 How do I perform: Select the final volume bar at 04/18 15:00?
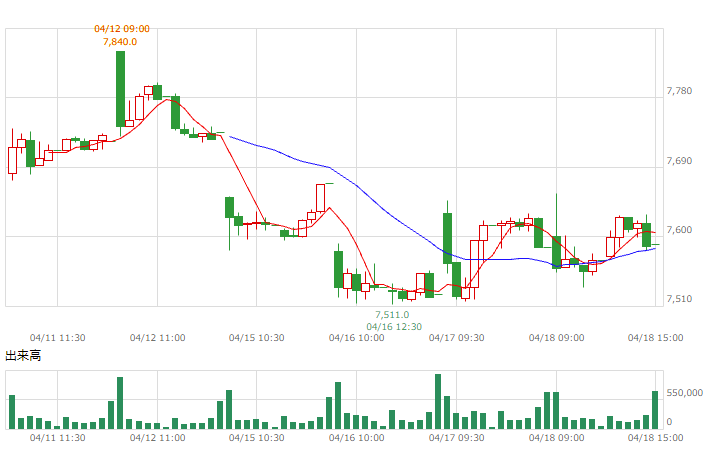[655, 410]
